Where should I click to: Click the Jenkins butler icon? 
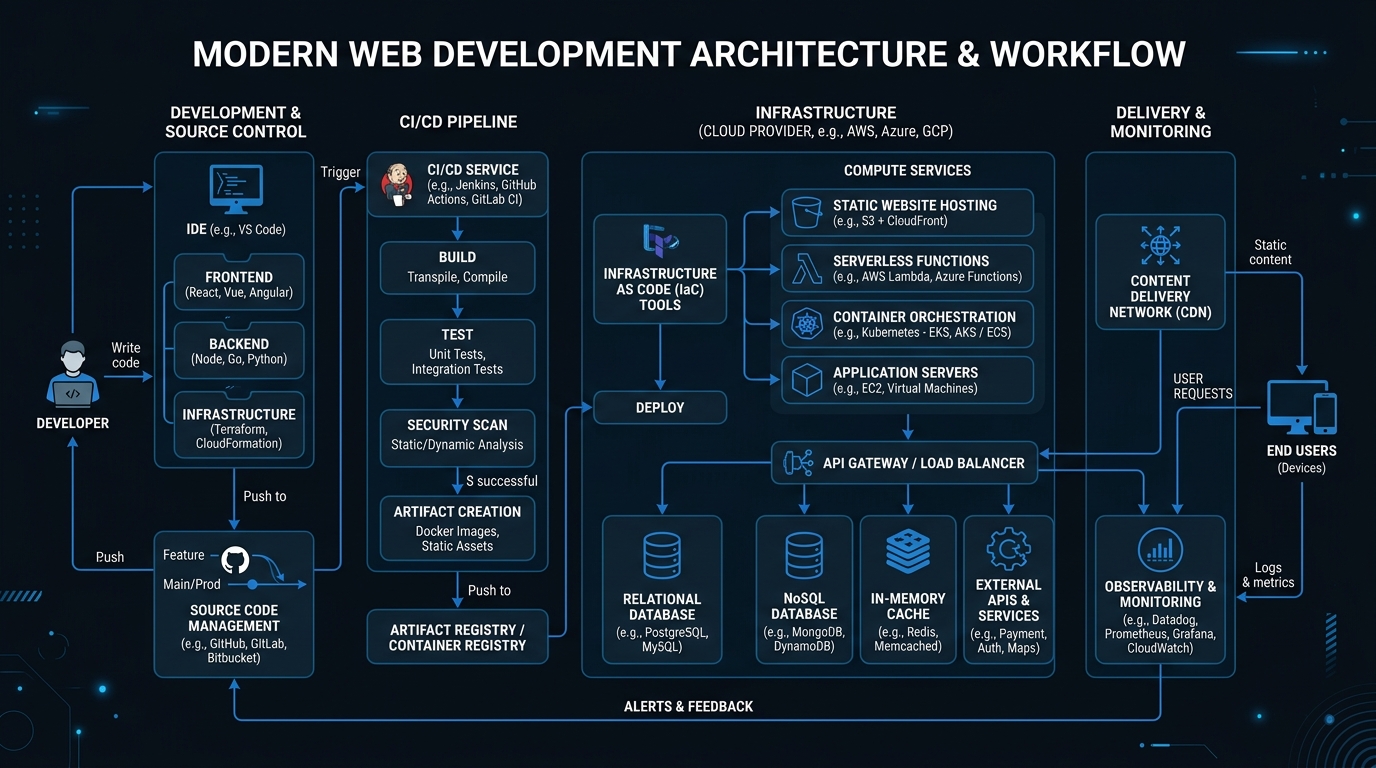point(397,184)
